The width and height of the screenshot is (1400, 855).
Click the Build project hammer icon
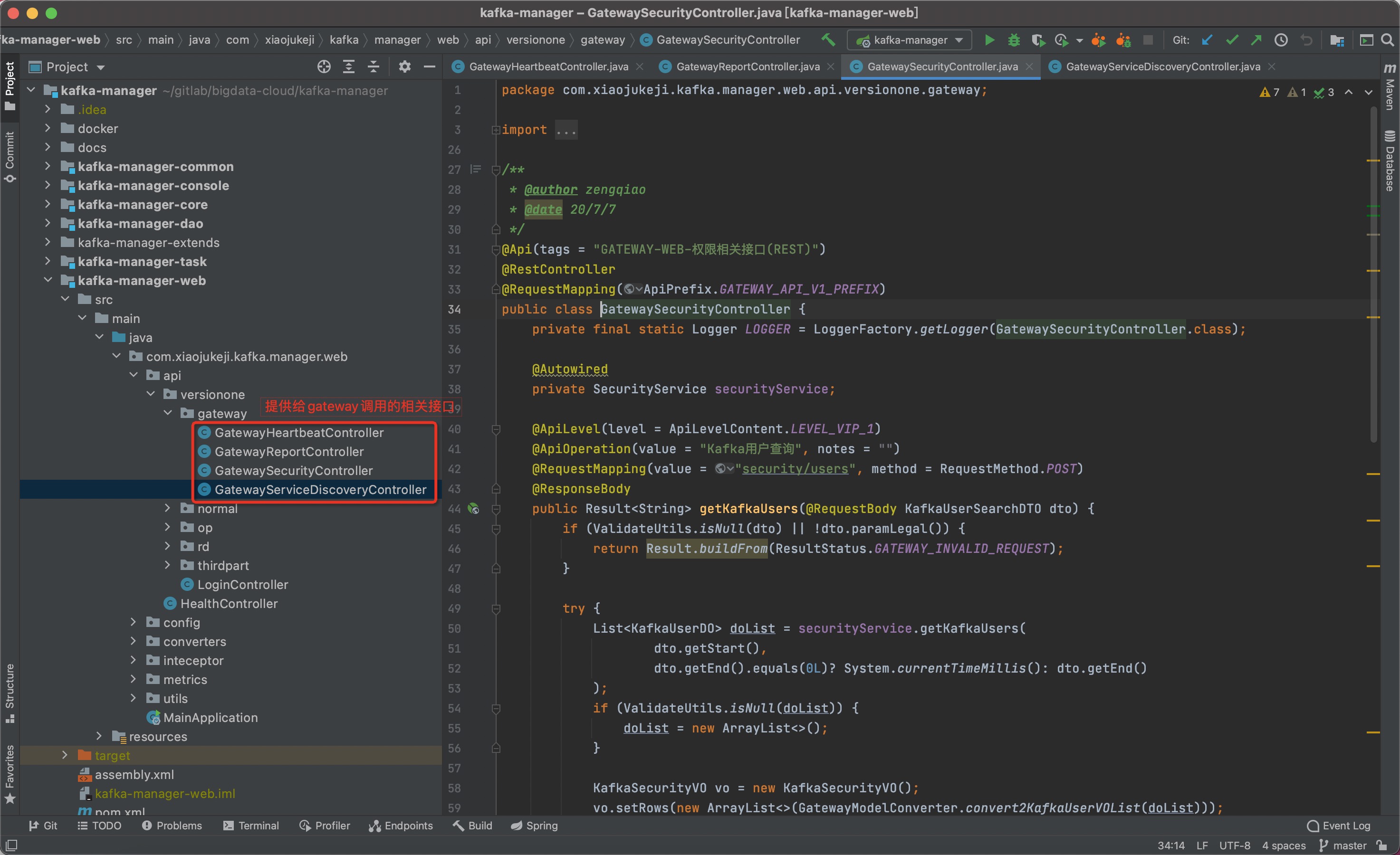(828, 40)
